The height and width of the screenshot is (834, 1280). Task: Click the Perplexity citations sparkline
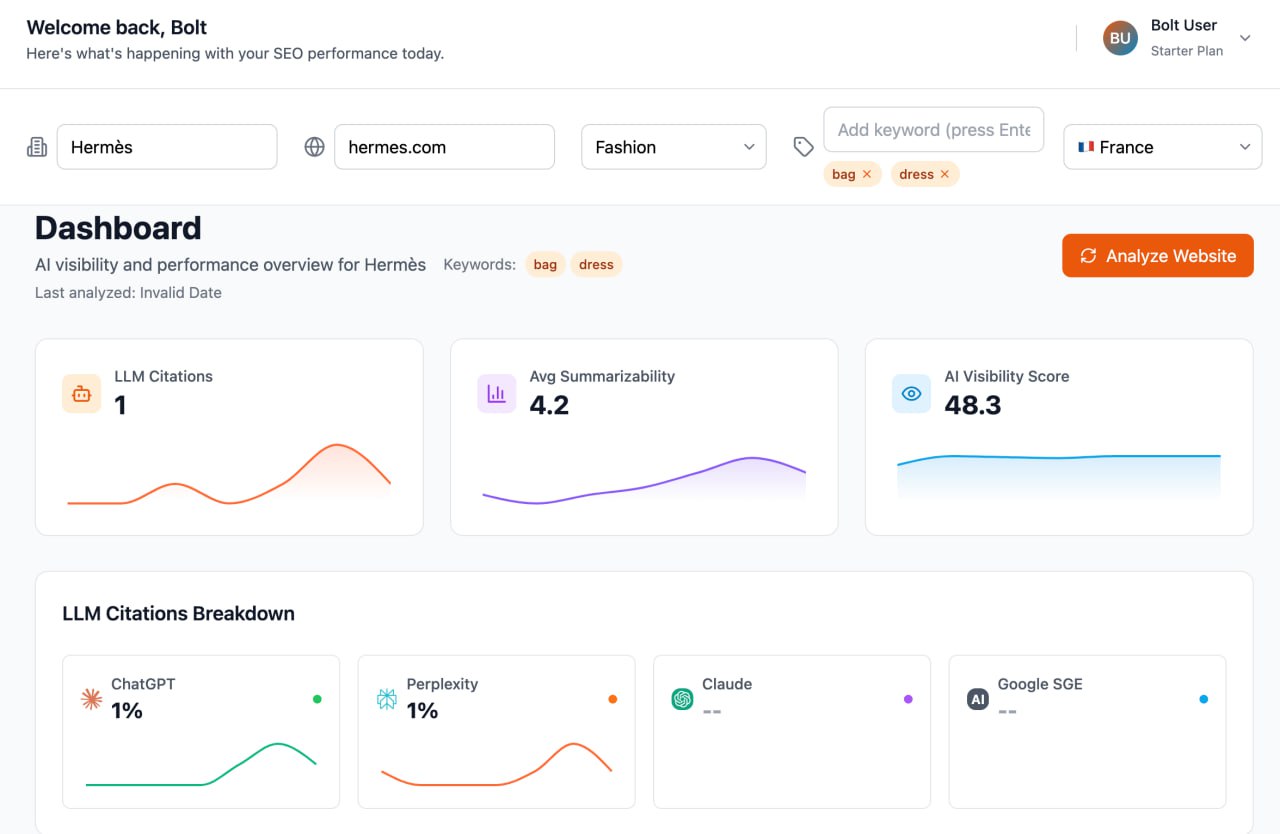pos(497,765)
